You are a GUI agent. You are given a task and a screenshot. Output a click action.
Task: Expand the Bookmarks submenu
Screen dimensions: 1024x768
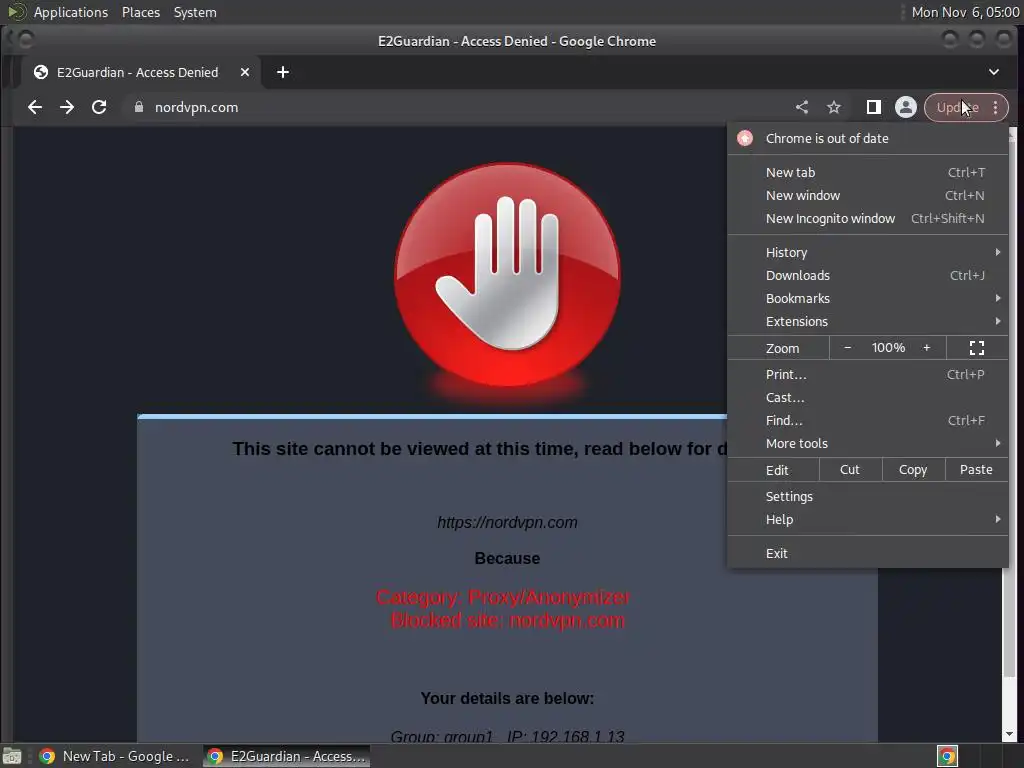tap(867, 298)
